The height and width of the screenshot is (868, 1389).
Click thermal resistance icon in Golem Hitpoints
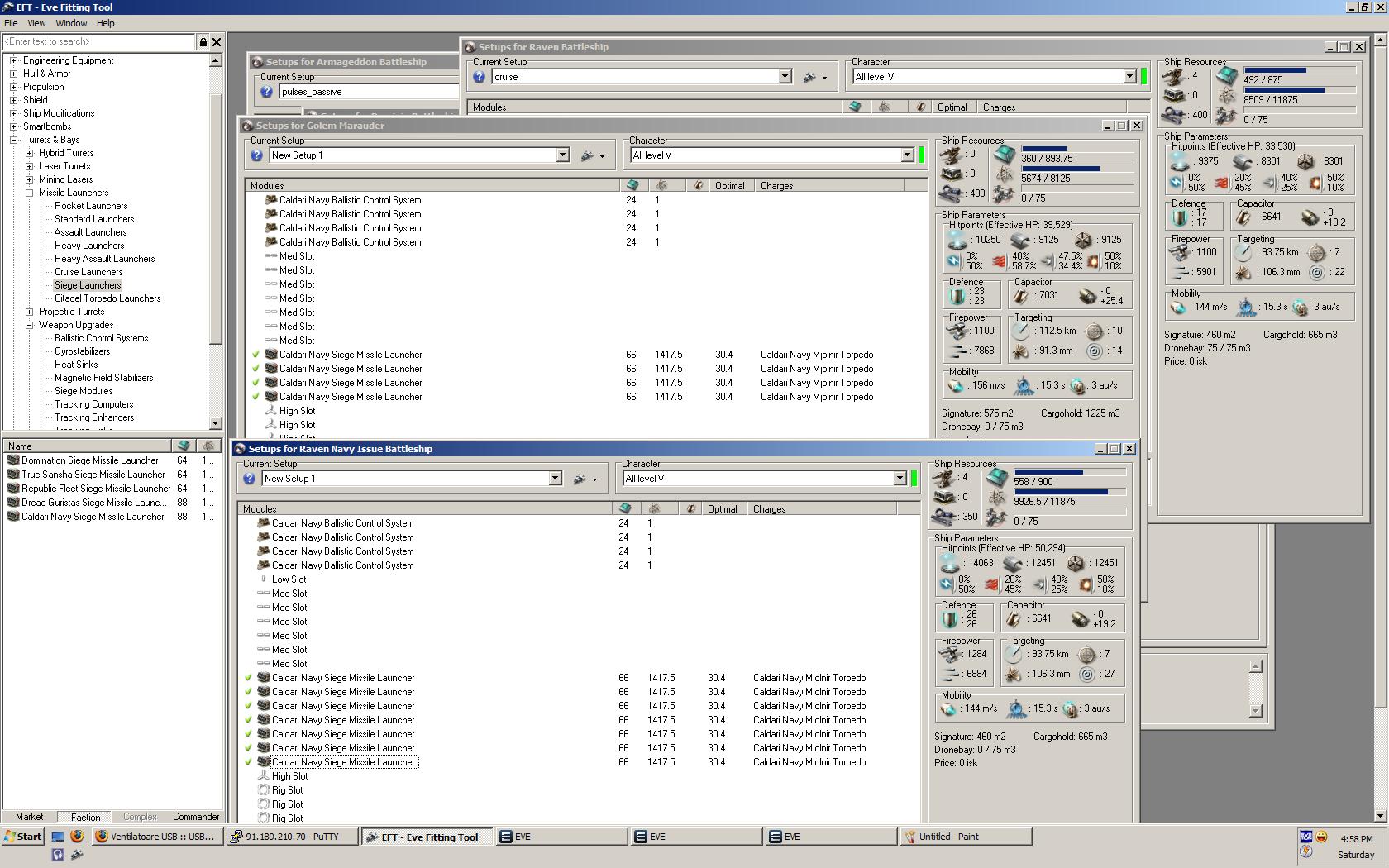coord(999,261)
